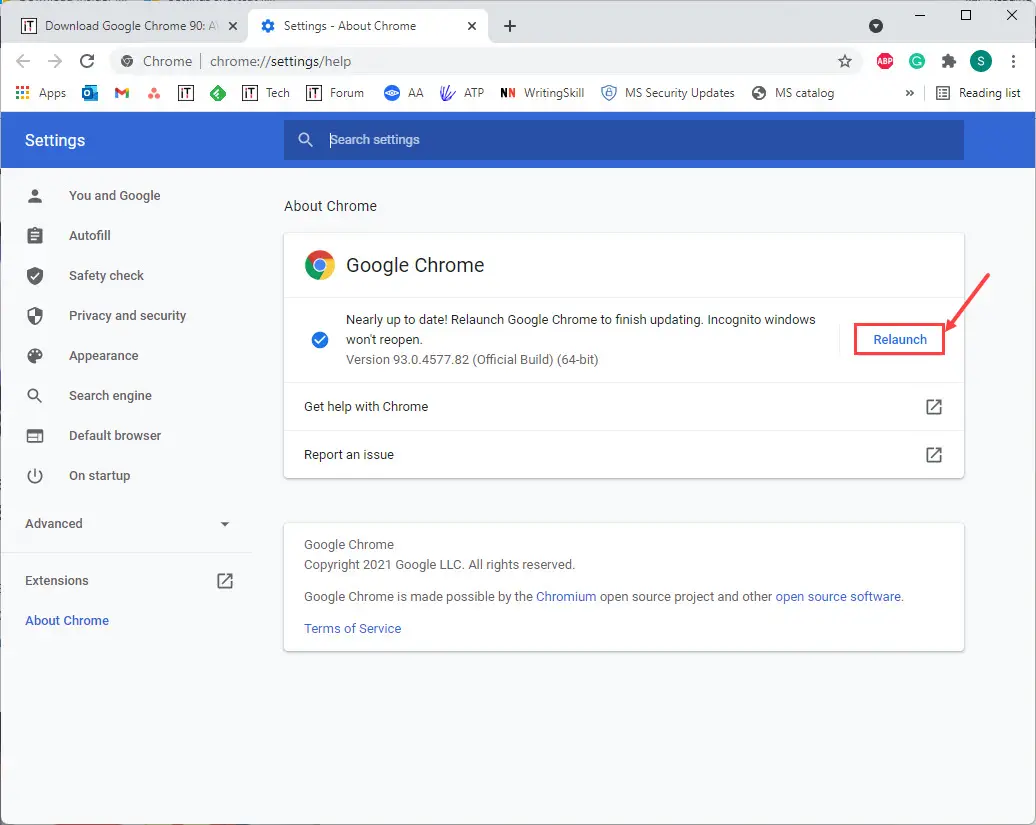Reload the current page
This screenshot has width=1036, height=825.
point(87,61)
